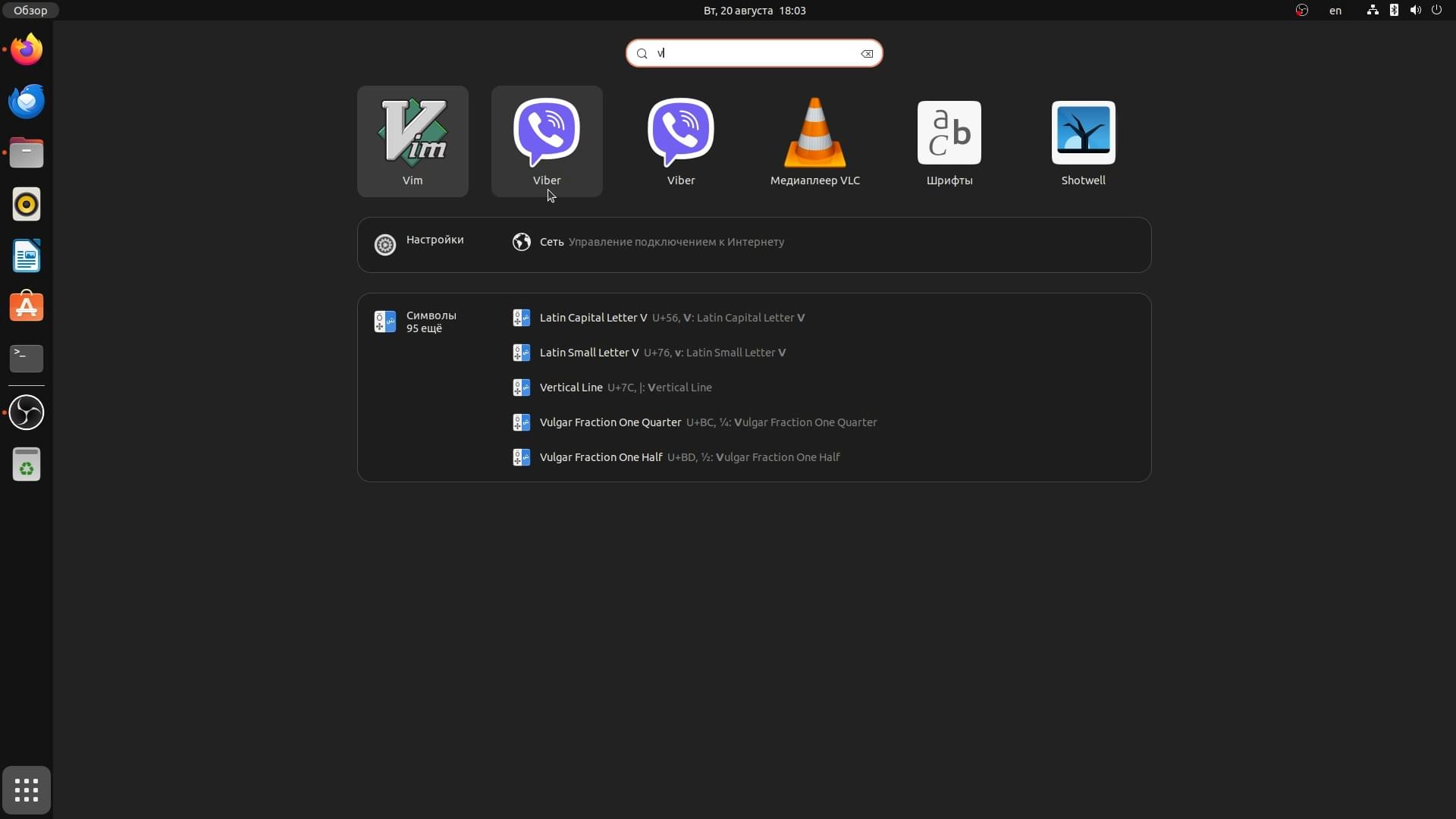Open the Настройки settings provider
Screen dimensions: 1456x819
click(419, 244)
